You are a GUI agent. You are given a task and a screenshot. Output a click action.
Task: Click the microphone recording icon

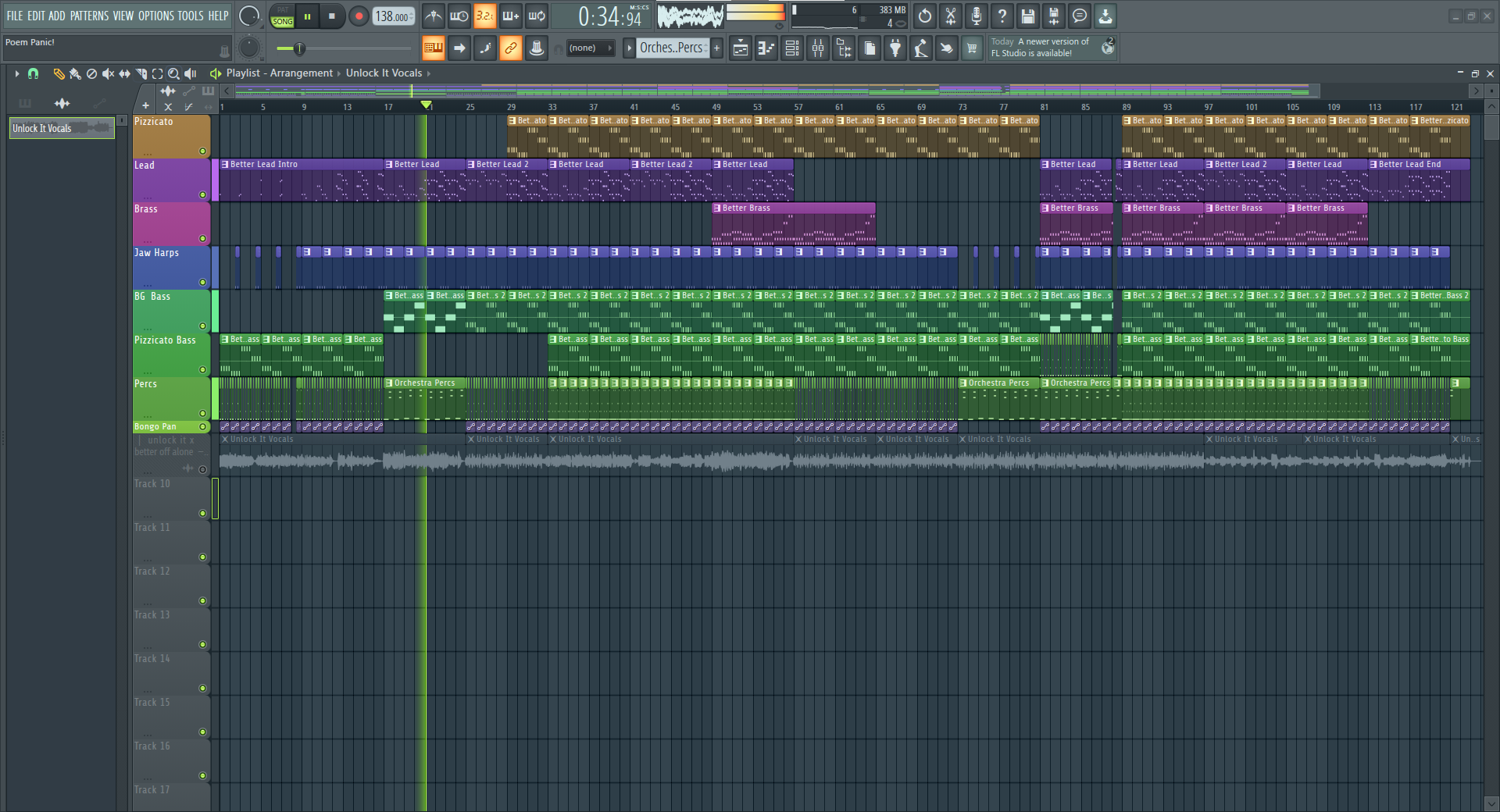pyautogui.click(x=977, y=16)
